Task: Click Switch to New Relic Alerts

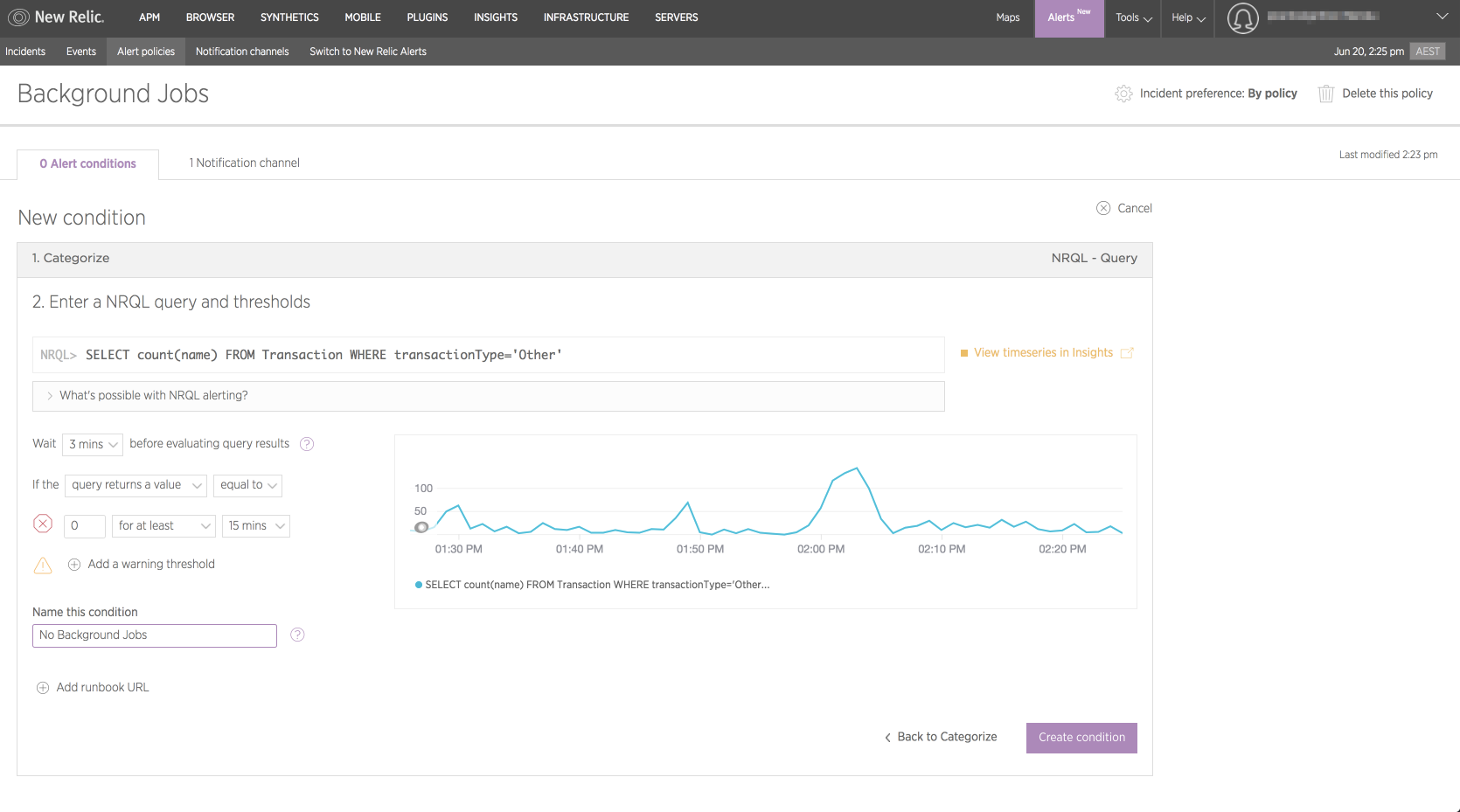Action: (x=368, y=52)
